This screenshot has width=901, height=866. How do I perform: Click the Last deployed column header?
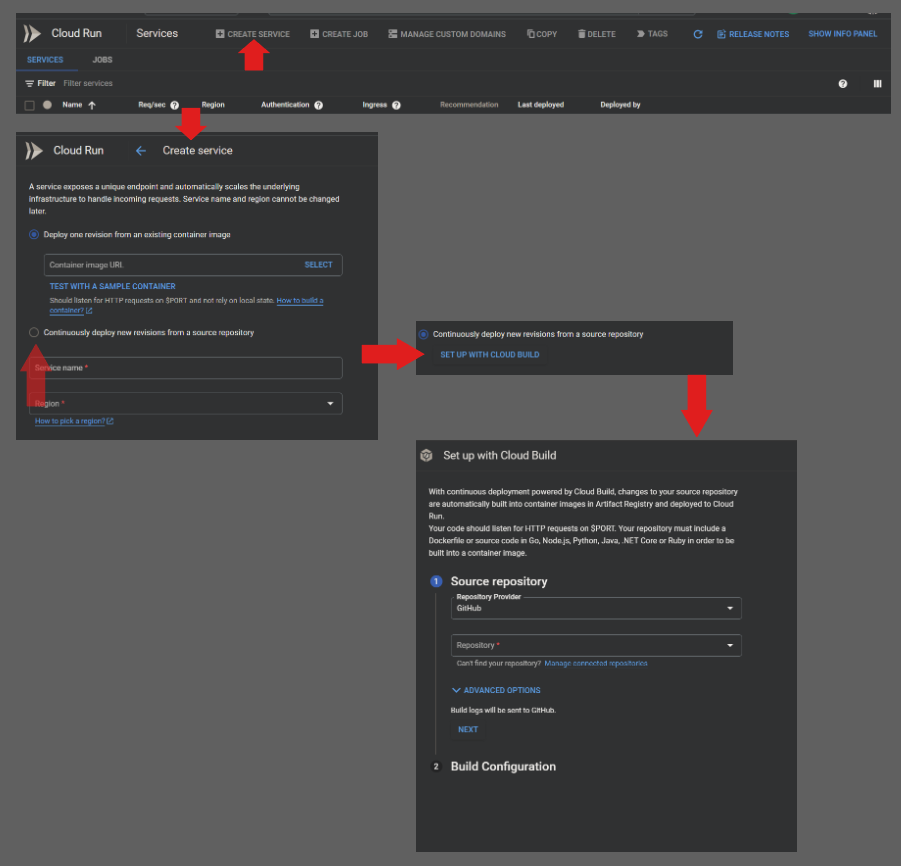tap(541, 105)
